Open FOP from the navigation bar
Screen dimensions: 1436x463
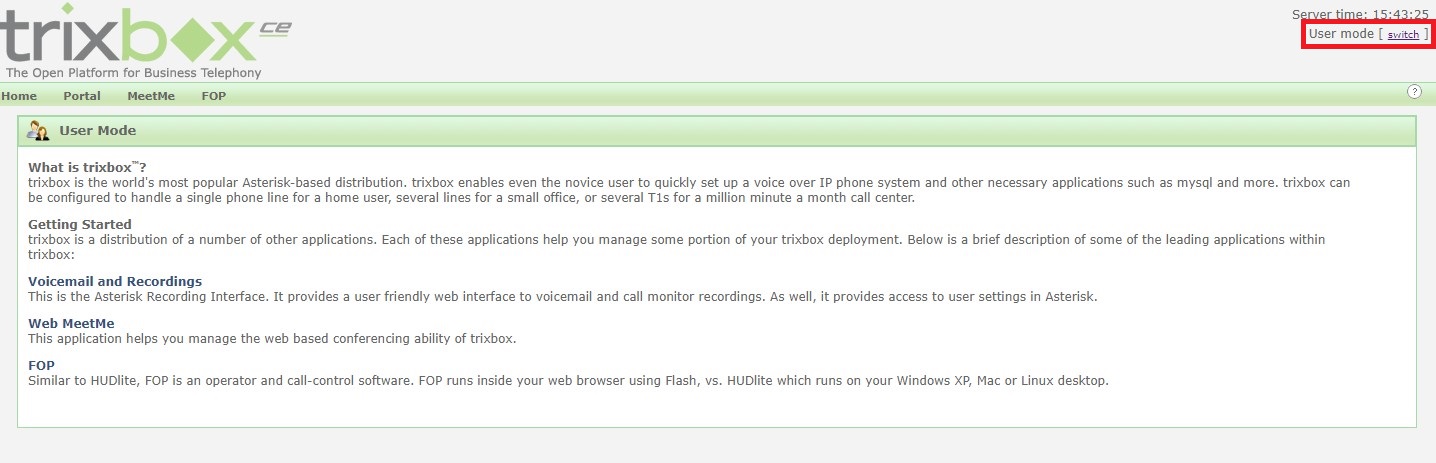[213, 96]
